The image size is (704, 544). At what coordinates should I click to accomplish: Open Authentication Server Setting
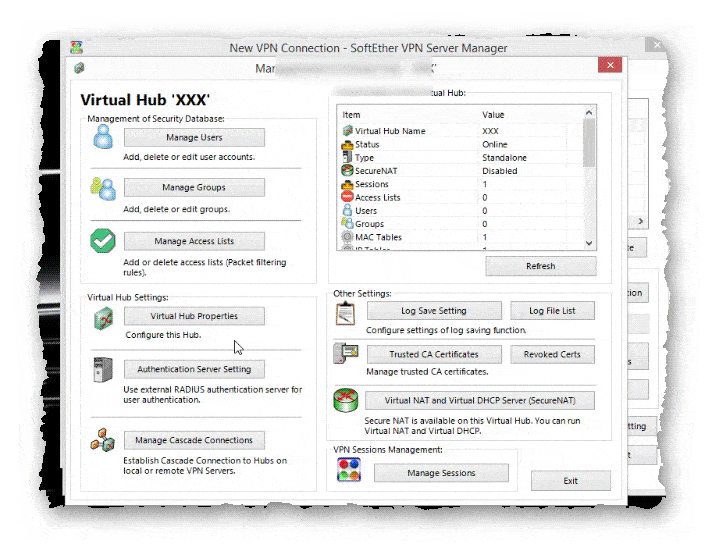coord(194,369)
